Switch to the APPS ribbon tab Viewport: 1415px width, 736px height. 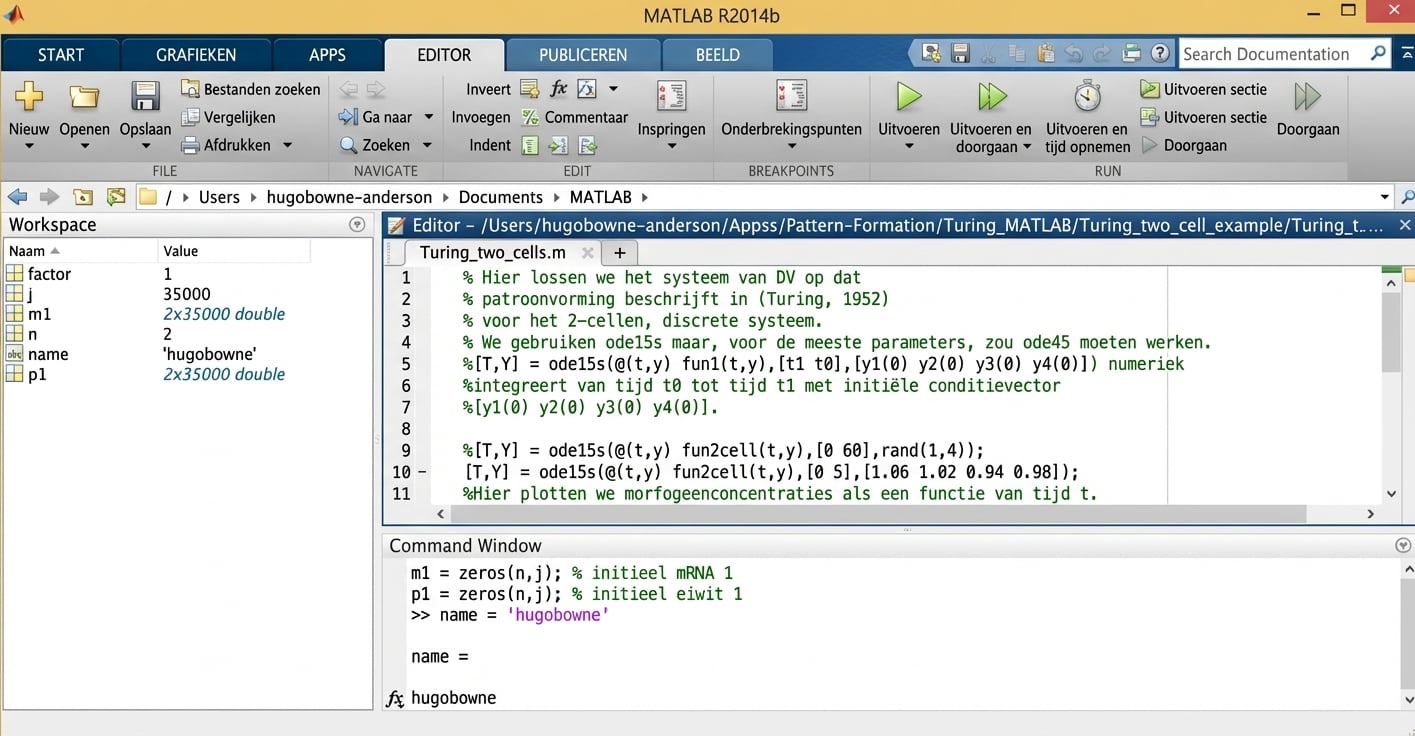327,55
